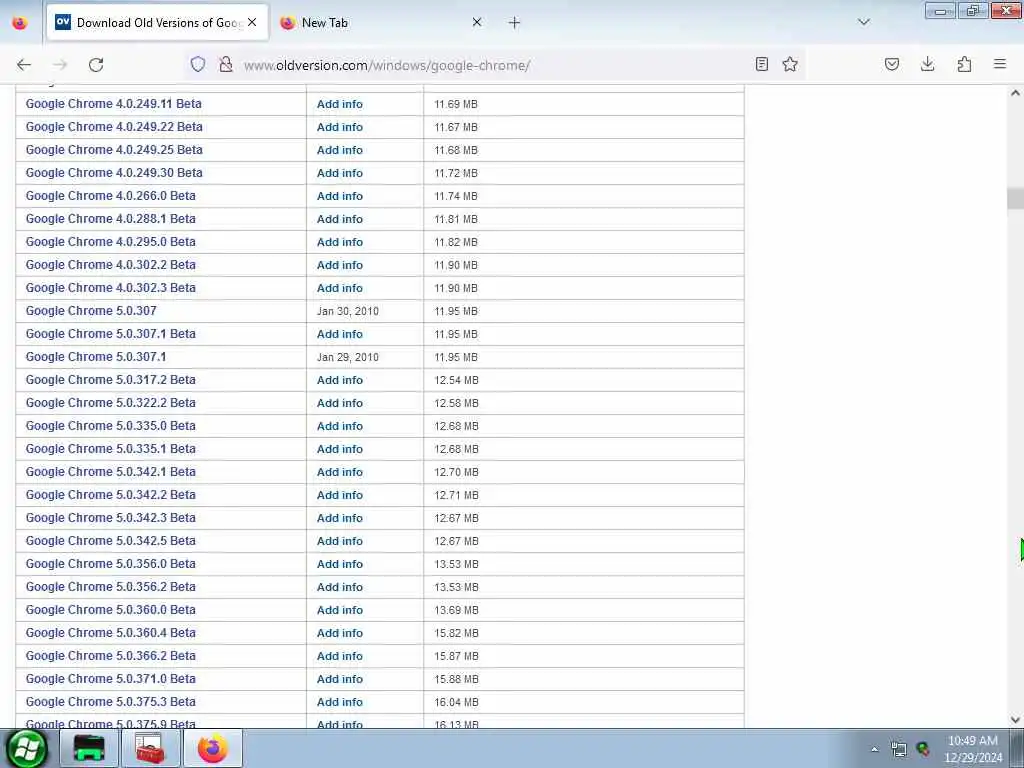Add info for Chrome 4.0.288.1 Beta
Screen dimensions: 1024x768
tap(340, 219)
